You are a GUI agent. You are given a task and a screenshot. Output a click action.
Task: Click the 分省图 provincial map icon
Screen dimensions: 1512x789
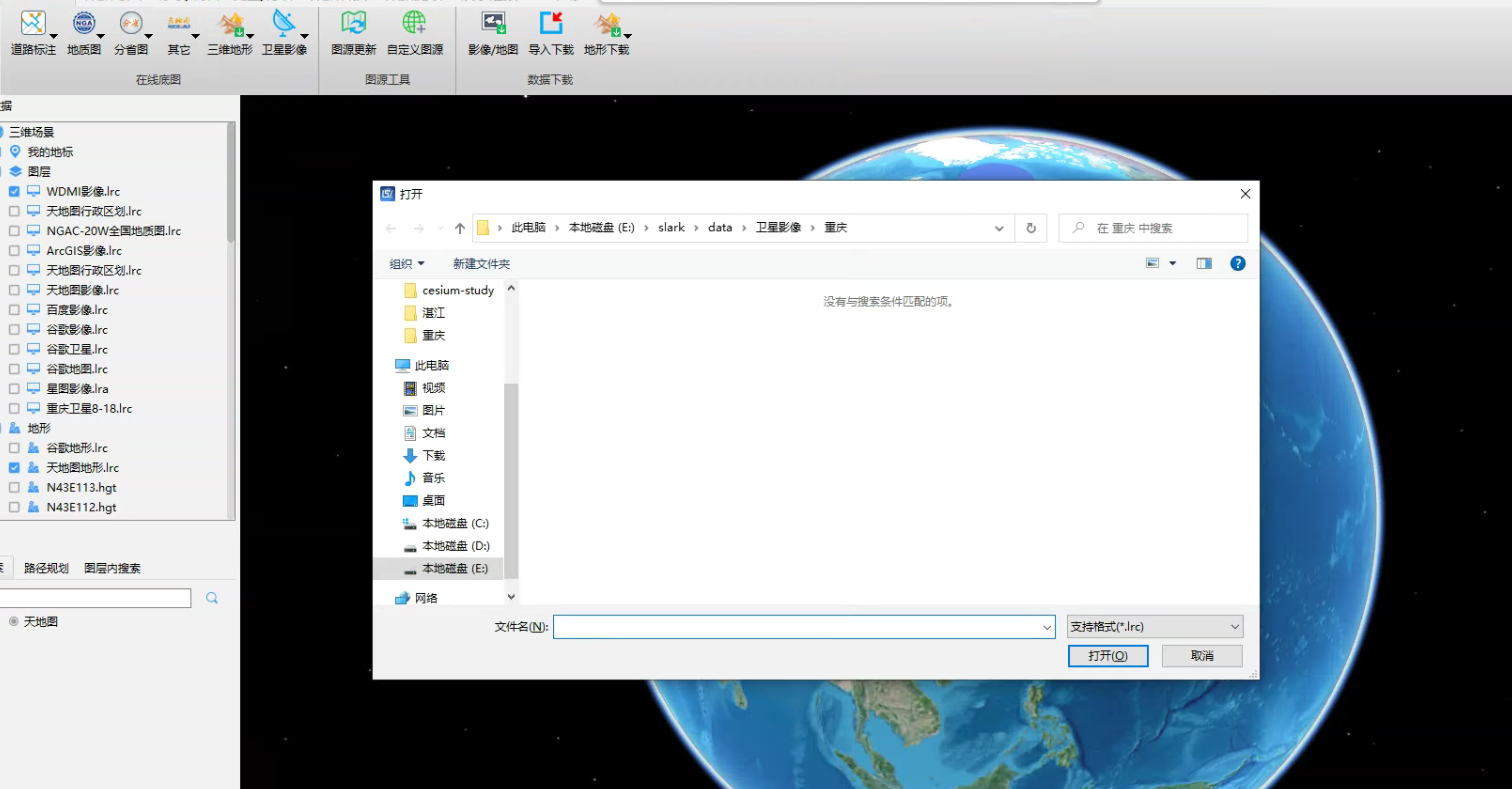tap(130, 23)
